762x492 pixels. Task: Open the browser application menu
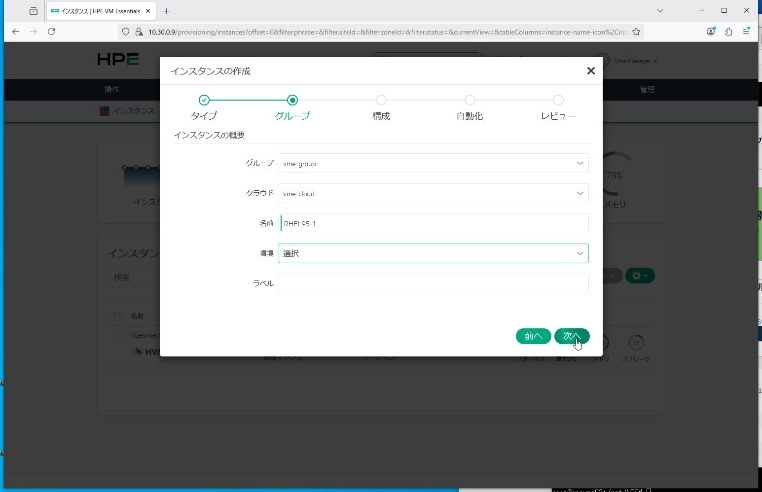click(x=746, y=32)
